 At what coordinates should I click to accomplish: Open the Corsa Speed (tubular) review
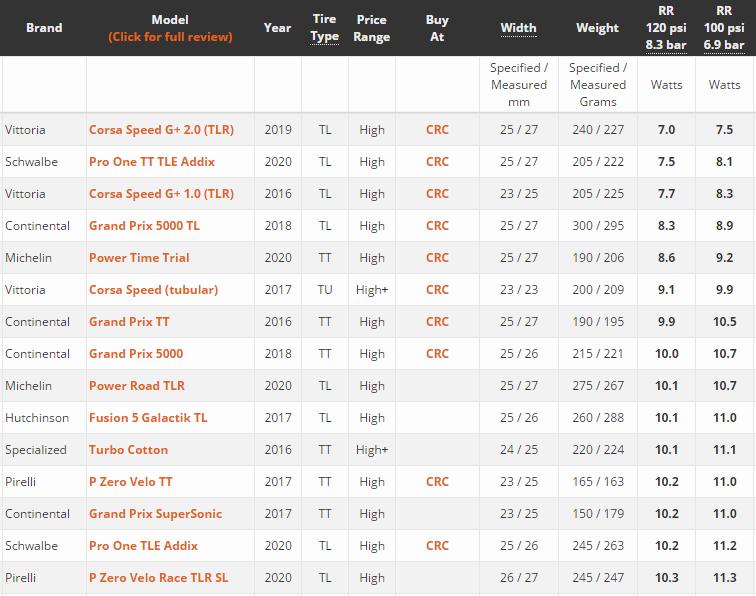point(153,290)
